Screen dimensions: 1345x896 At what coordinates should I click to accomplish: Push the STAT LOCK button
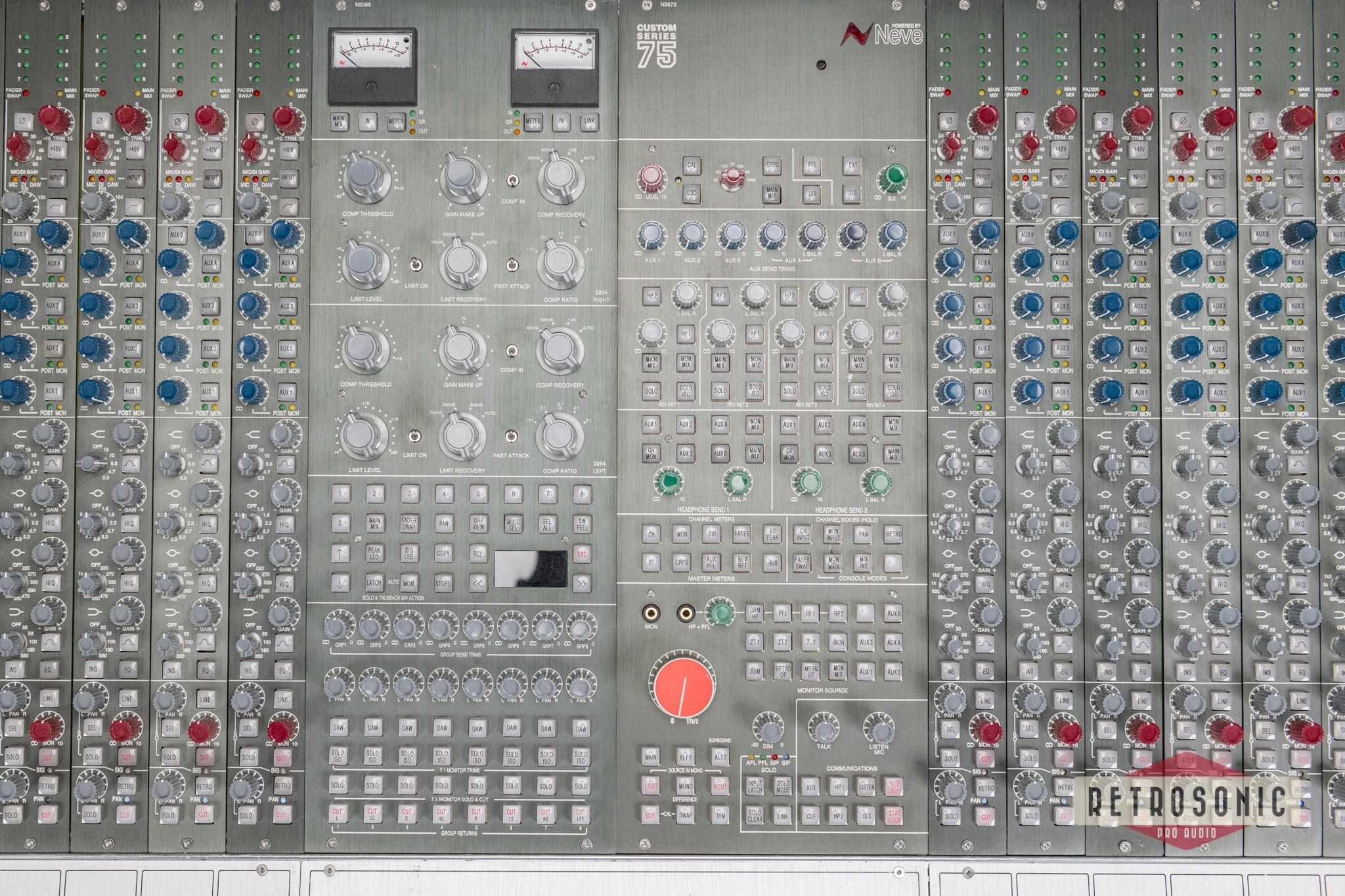pyautogui.click(x=894, y=816)
